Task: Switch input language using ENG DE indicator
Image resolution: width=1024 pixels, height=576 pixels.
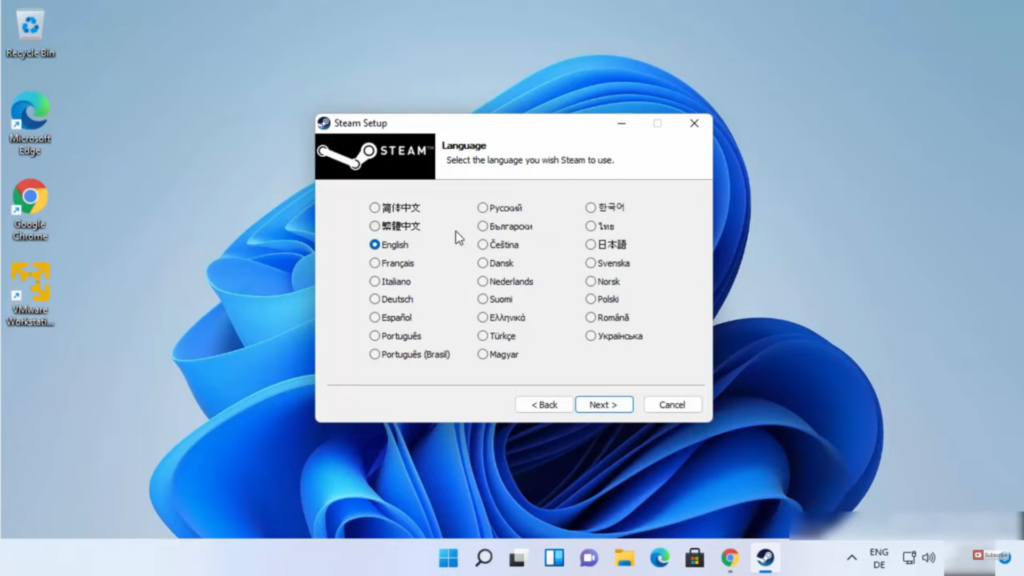Action: 878,558
